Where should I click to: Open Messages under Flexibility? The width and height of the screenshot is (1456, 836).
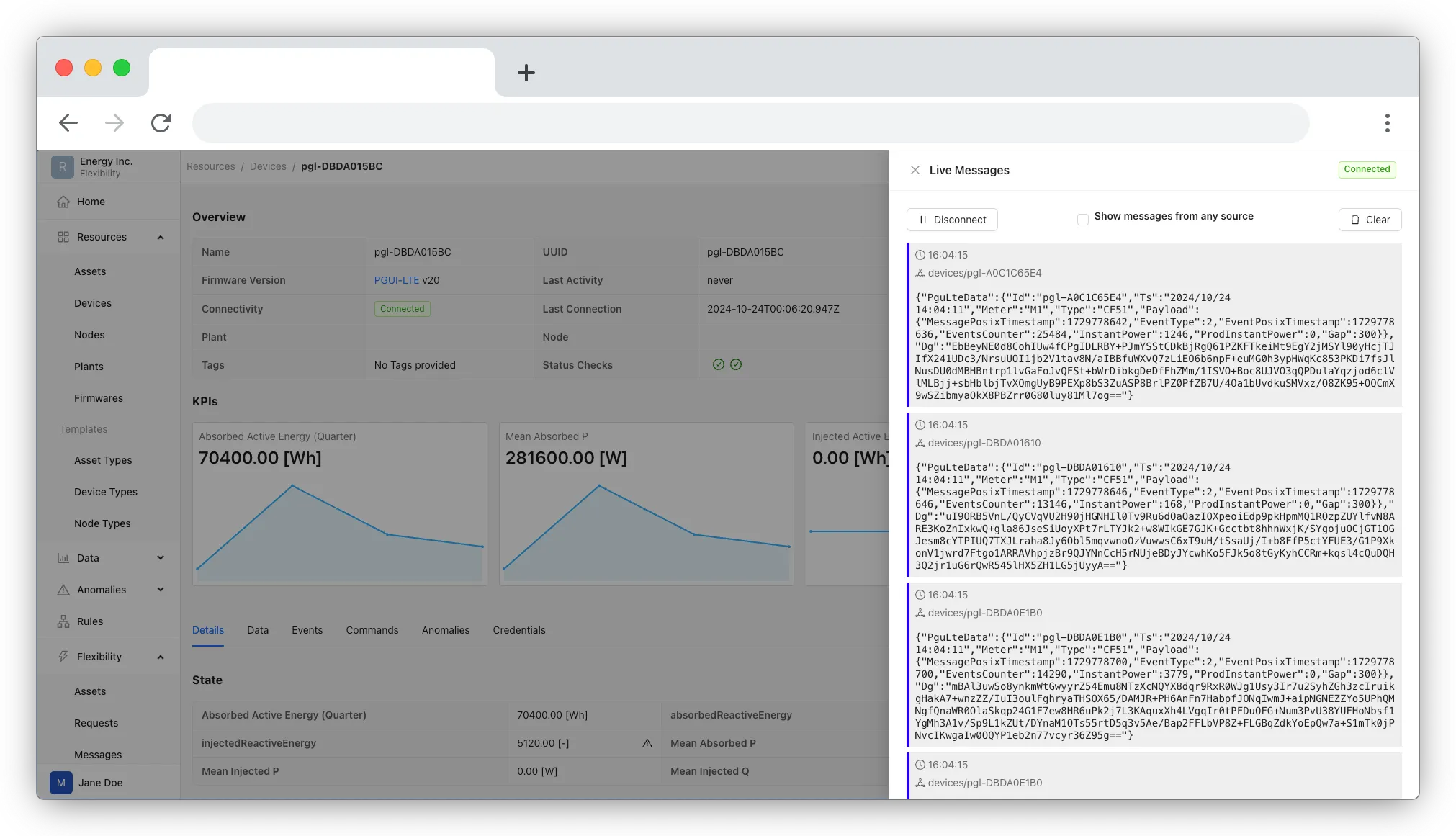[x=98, y=755]
